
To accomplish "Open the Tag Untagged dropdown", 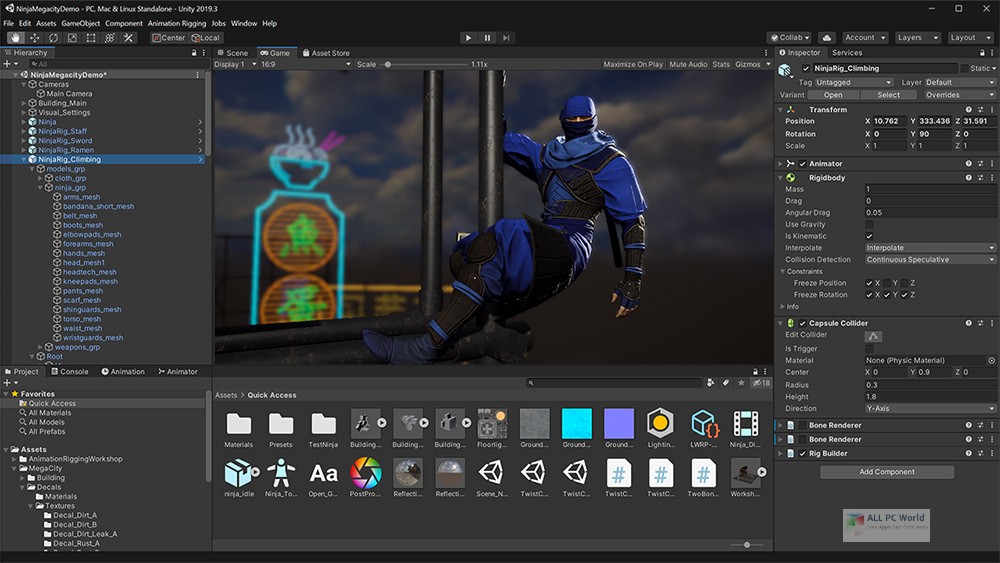I will click(x=853, y=82).
